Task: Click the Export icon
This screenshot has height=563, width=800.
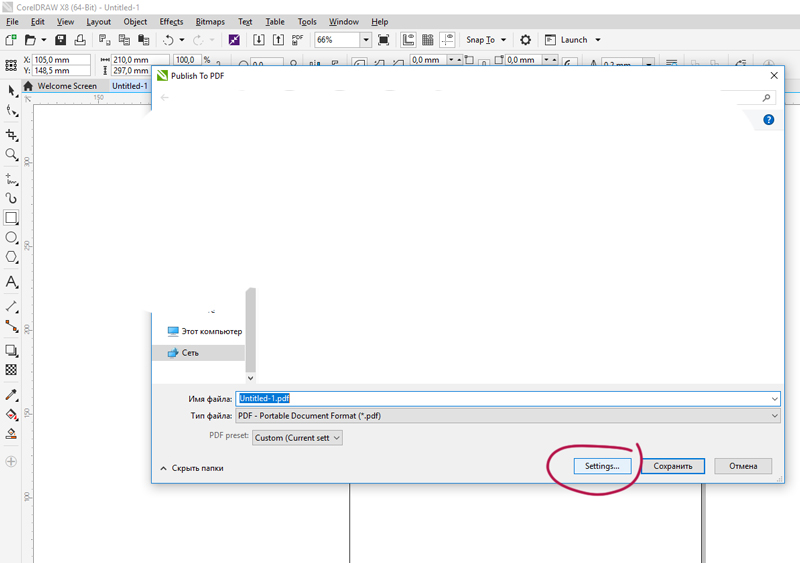Action: [278, 40]
